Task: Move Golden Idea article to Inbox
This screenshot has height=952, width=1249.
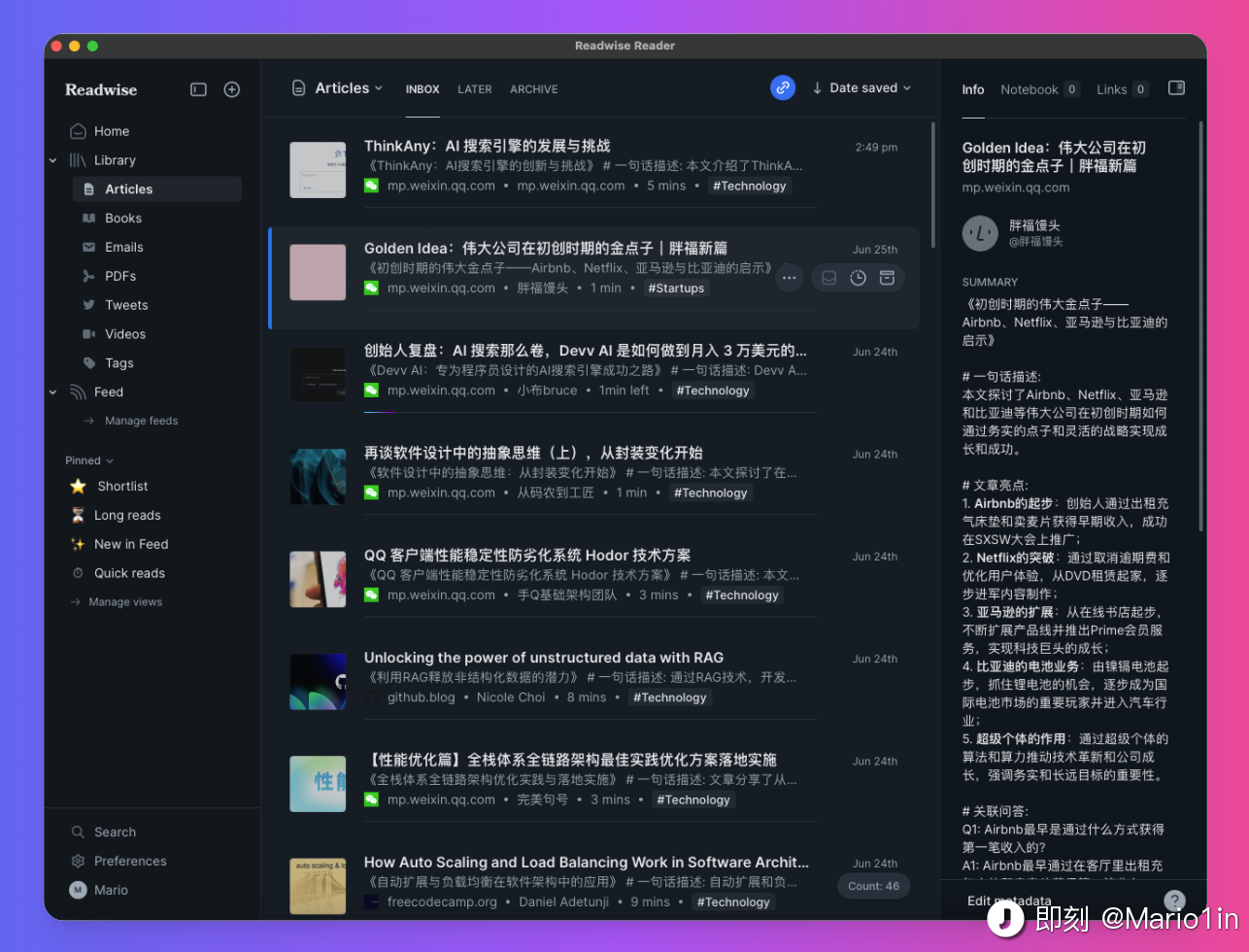Action: tap(828, 278)
